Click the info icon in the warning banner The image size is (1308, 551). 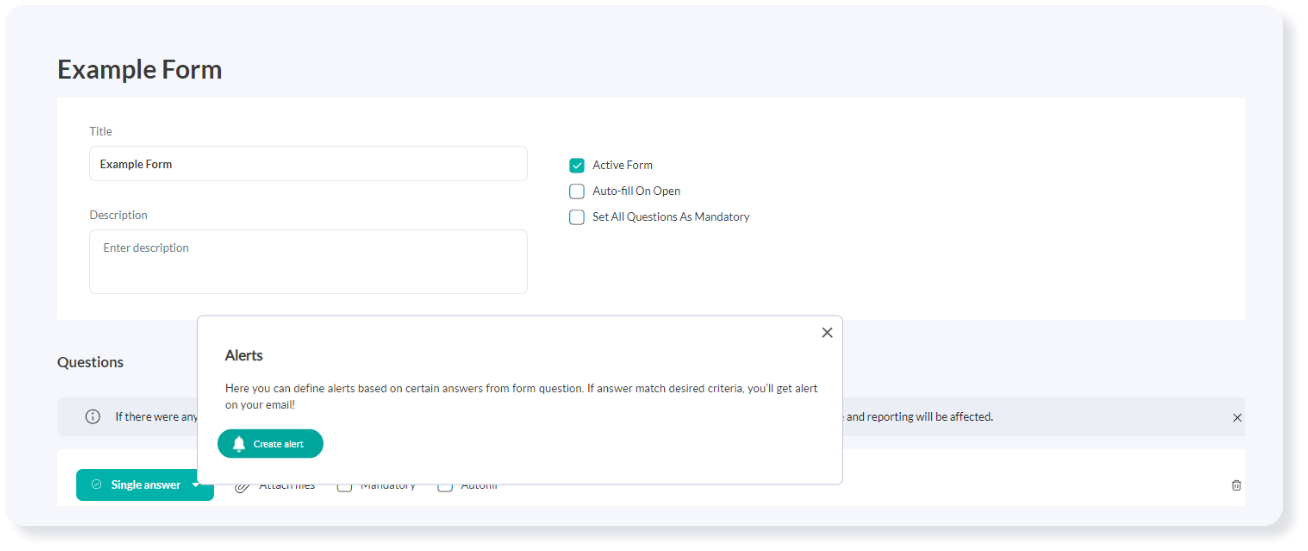pos(93,417)
